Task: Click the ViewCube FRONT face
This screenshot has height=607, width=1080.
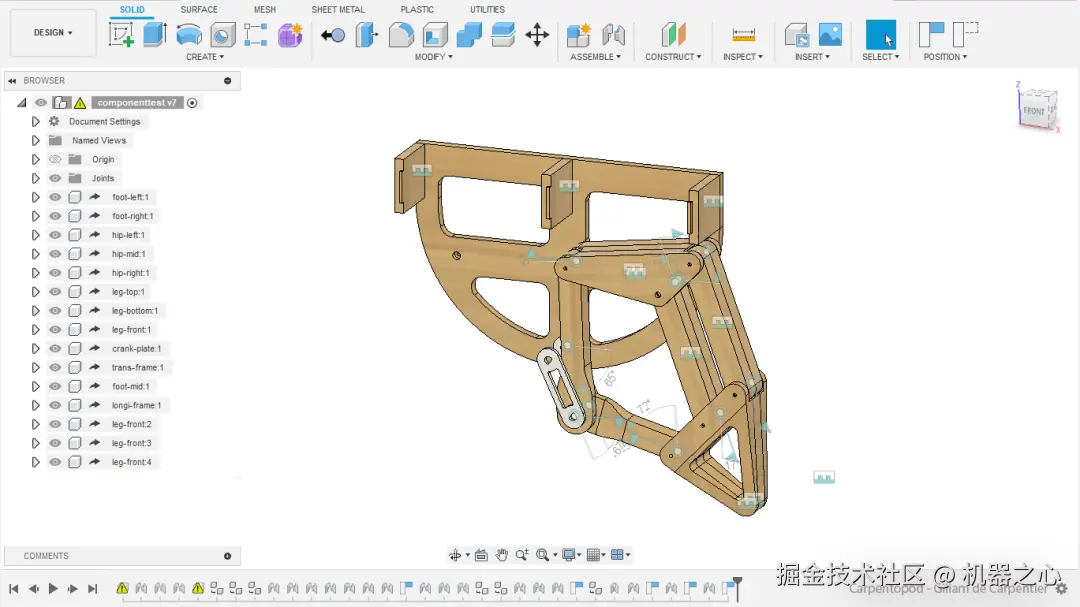Action: tap(1033, 111)
